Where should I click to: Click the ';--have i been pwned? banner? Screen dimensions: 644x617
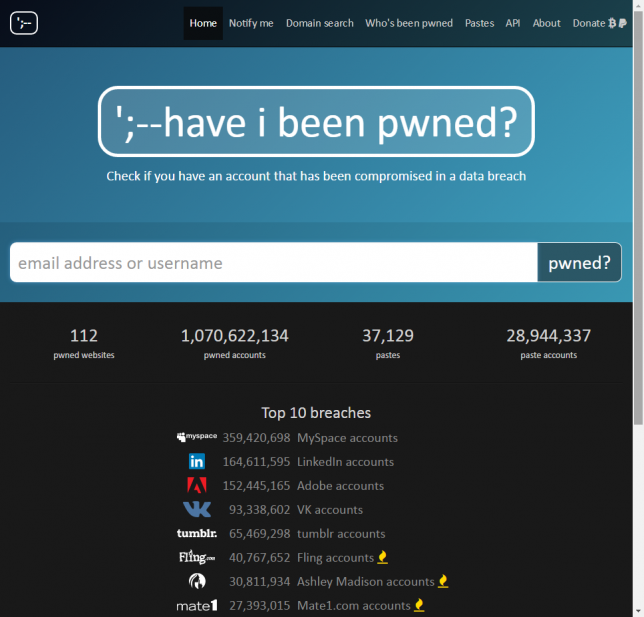point(316,121)
